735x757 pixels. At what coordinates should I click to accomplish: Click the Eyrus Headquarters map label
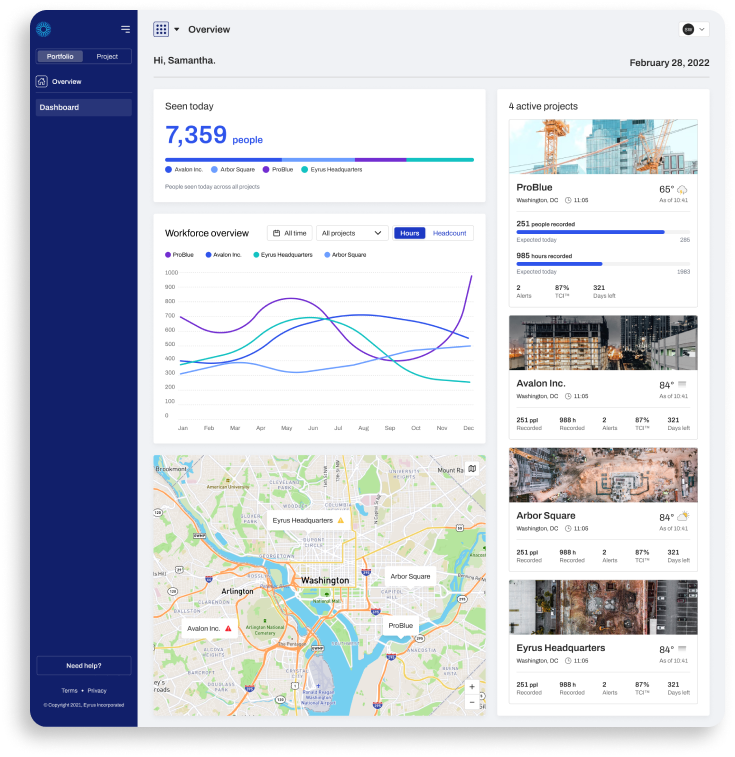pyautogui.click(x=308, y=520)
